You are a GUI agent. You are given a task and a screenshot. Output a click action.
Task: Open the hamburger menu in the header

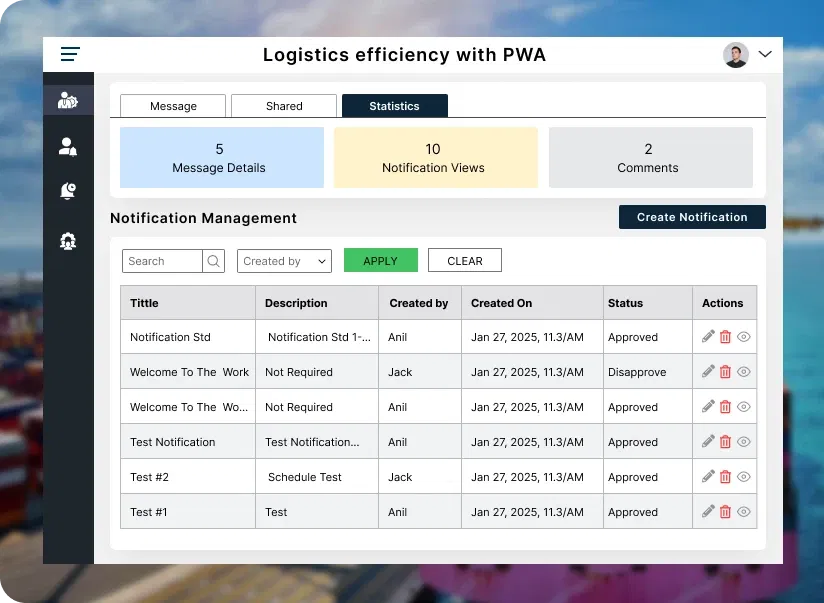click(70, 54)
